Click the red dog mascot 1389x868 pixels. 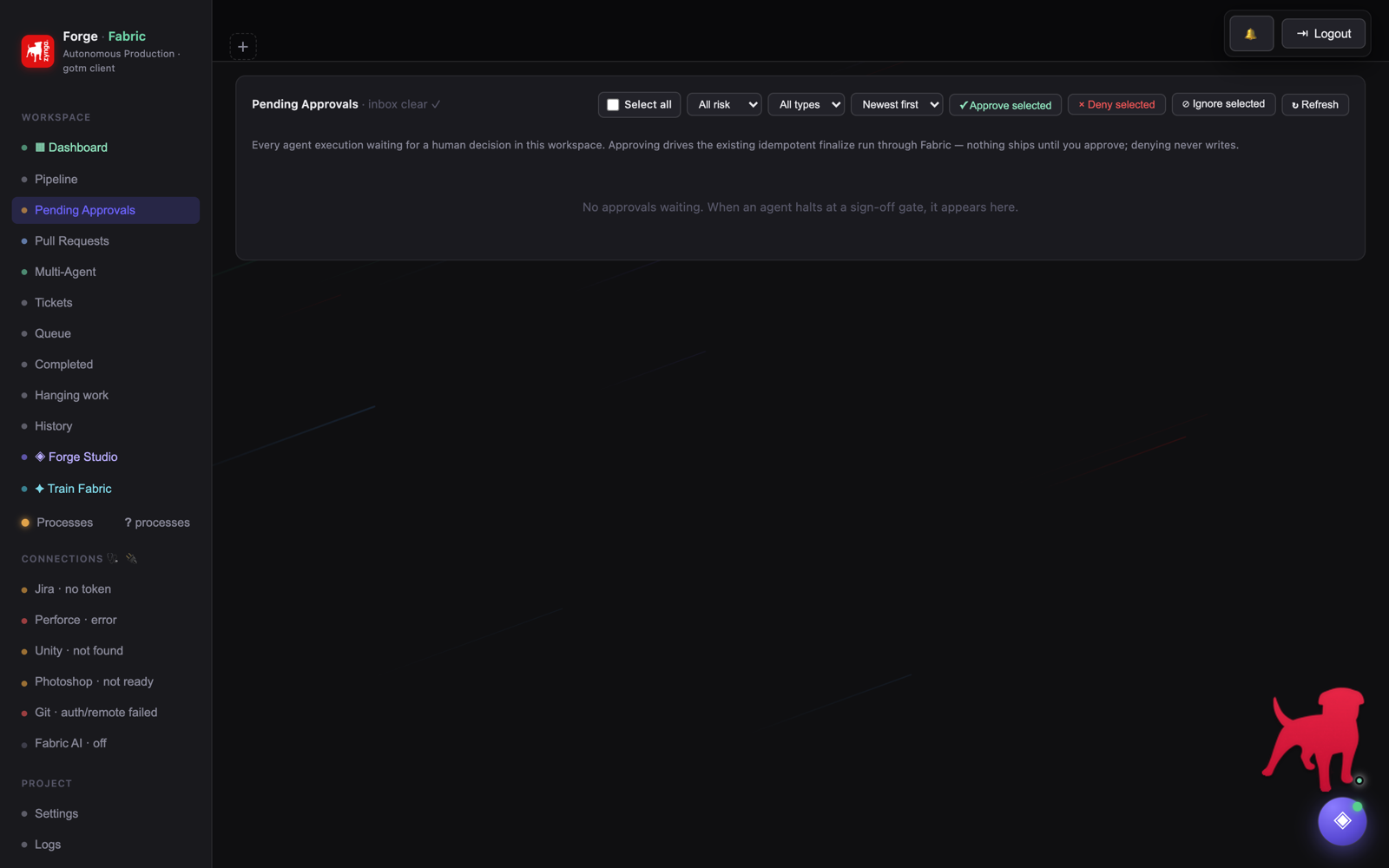point(1313,739)
